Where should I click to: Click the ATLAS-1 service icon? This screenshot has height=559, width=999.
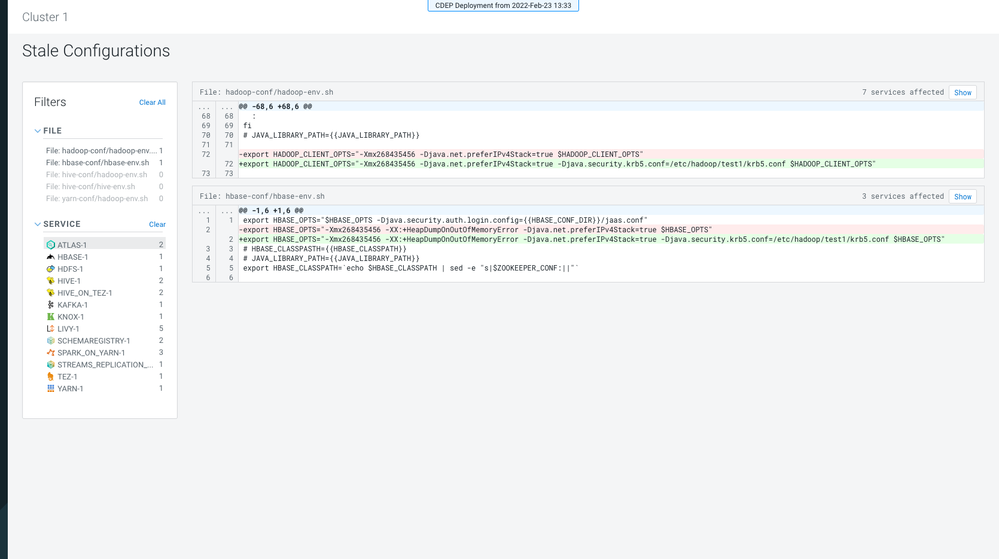click(x=50, y=245)
